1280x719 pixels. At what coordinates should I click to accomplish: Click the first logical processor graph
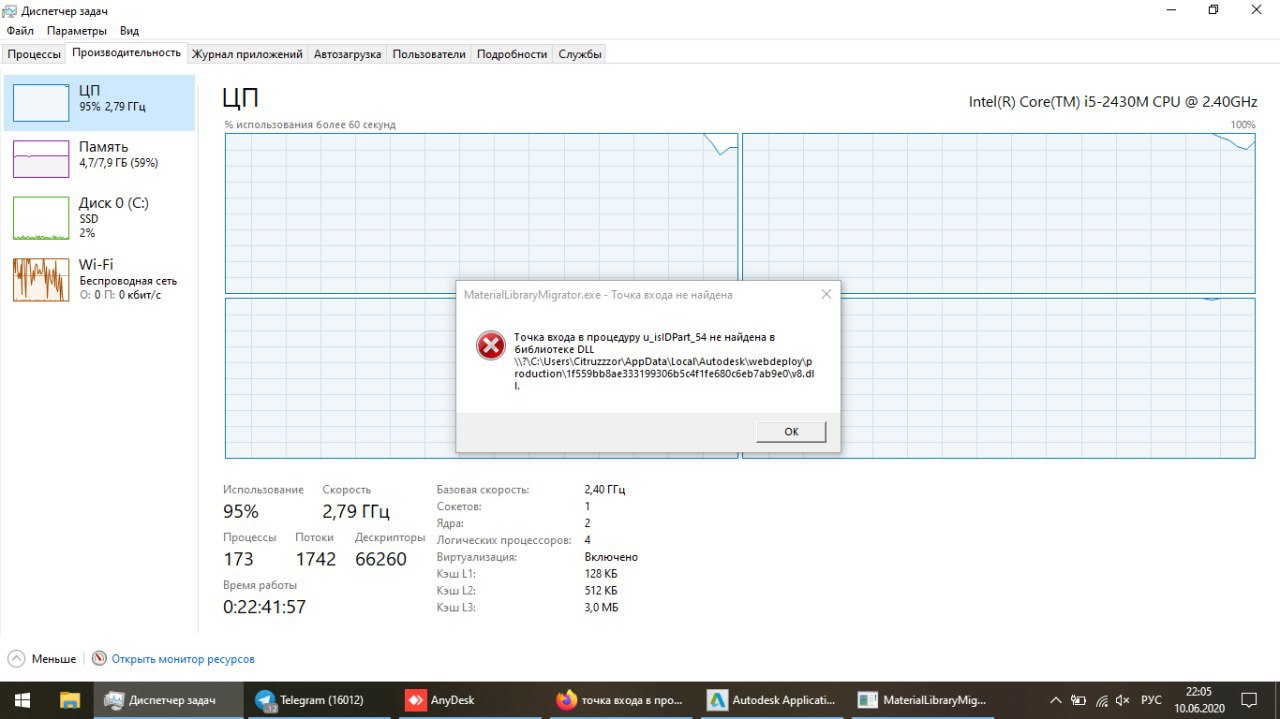tap(482, 214)
